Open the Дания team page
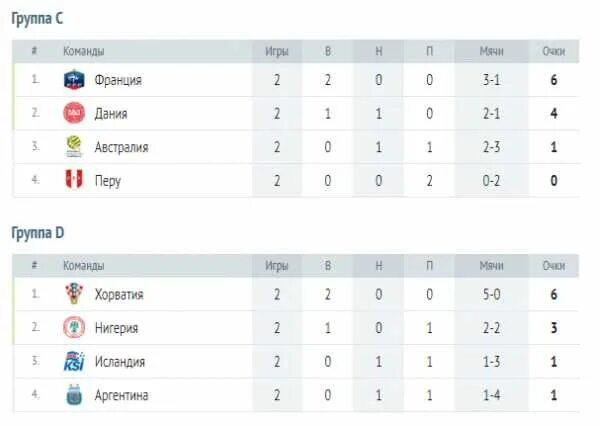 coord(111,113)
